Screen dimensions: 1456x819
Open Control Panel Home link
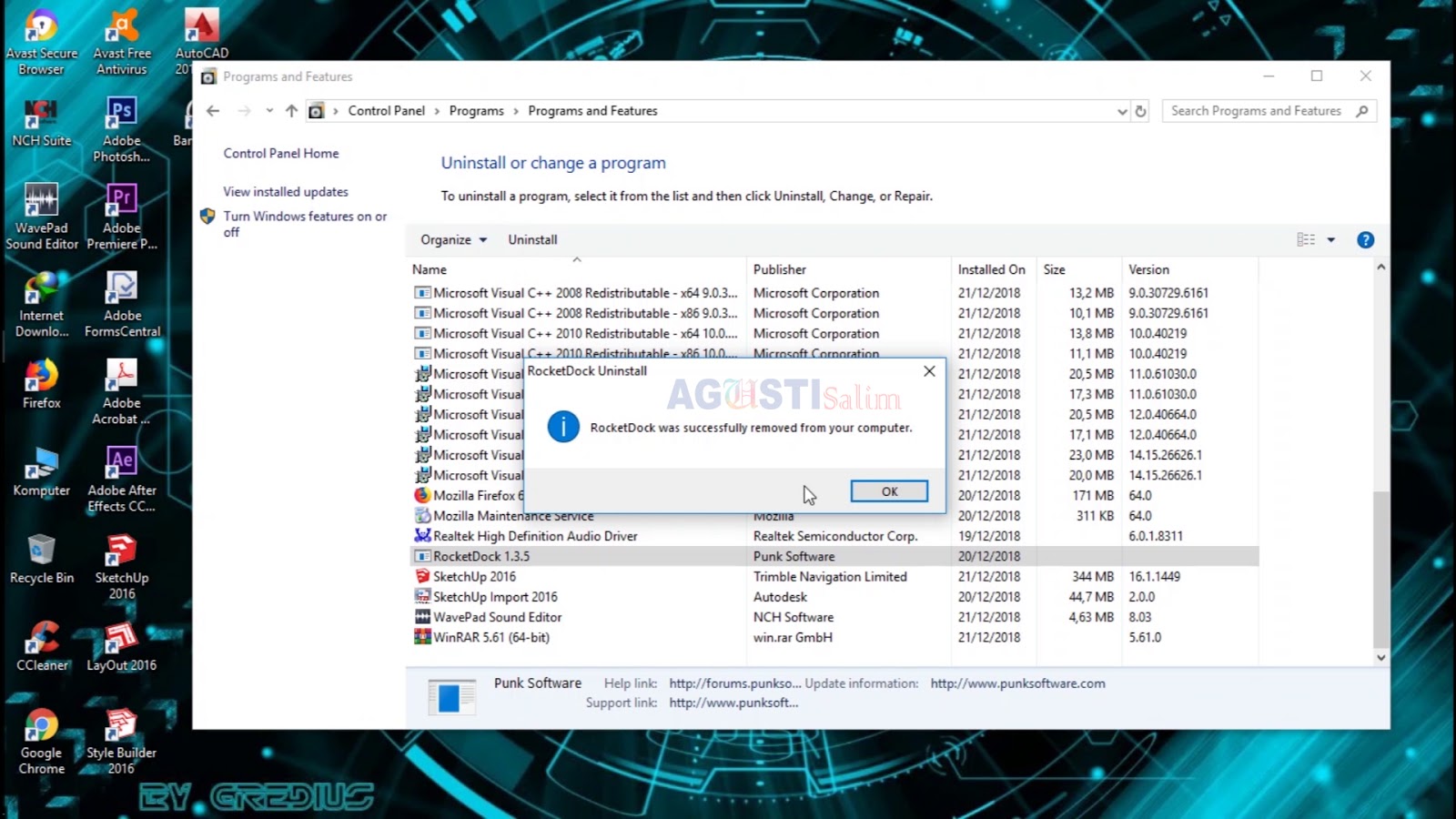pyautogui.click(x=281, y=154)
